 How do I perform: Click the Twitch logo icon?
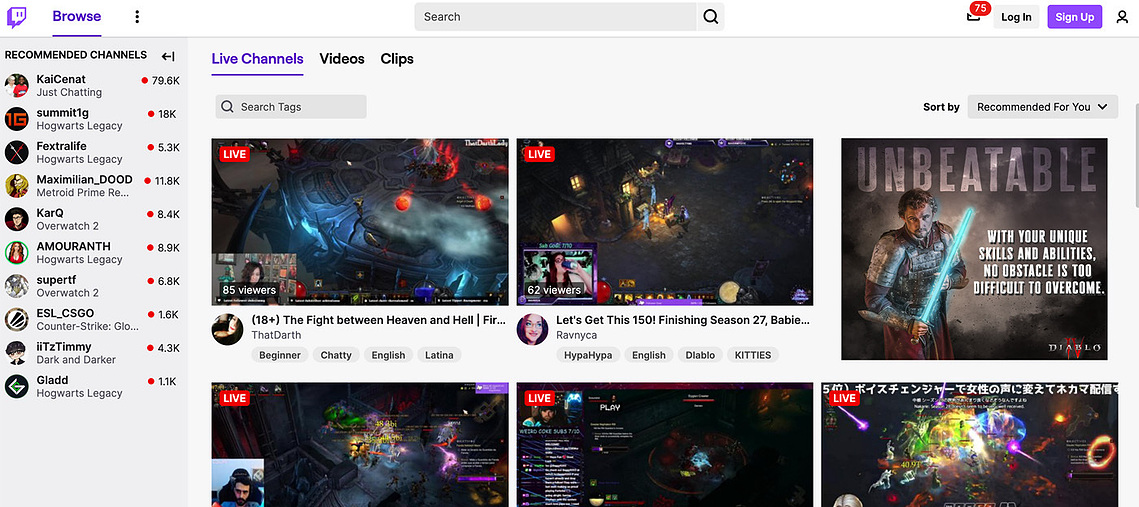tap(17, 17)
